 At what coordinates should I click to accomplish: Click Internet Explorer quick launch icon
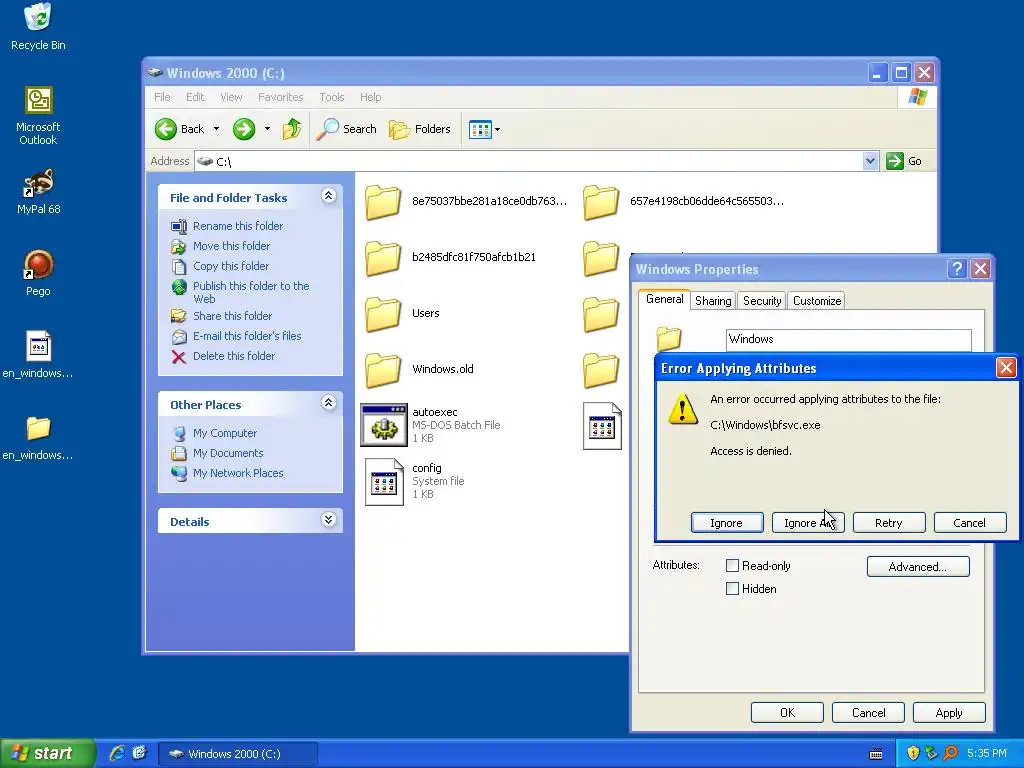coord(117,753)
